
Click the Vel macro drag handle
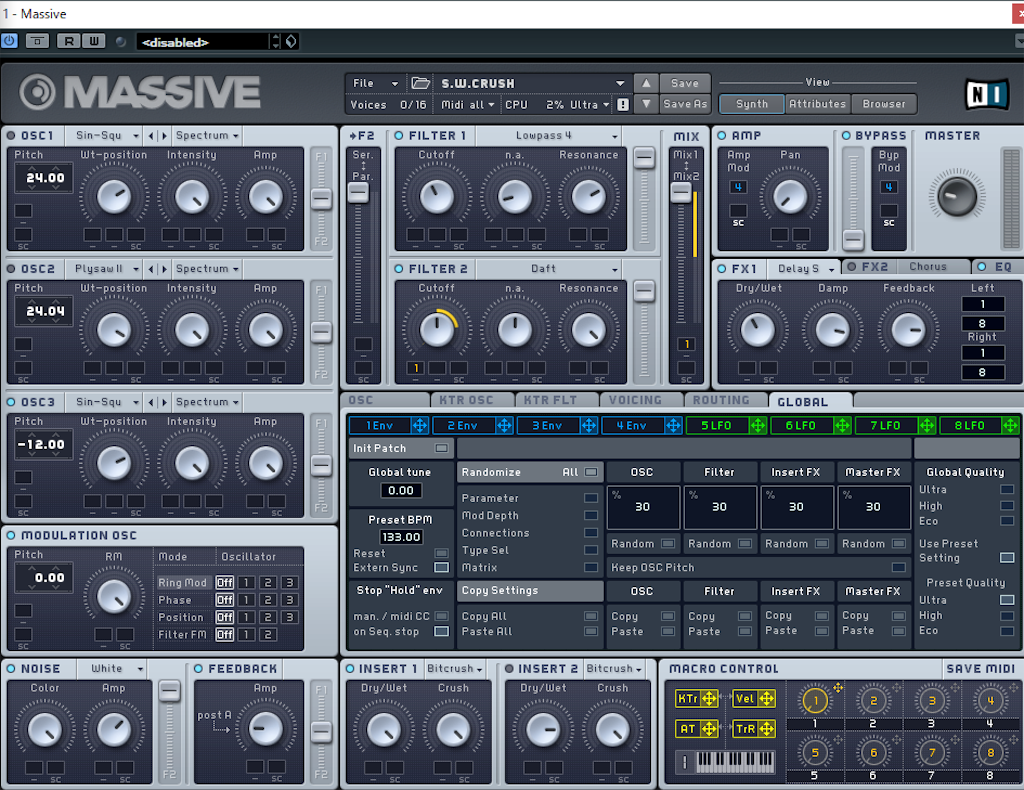coord(767,699)
